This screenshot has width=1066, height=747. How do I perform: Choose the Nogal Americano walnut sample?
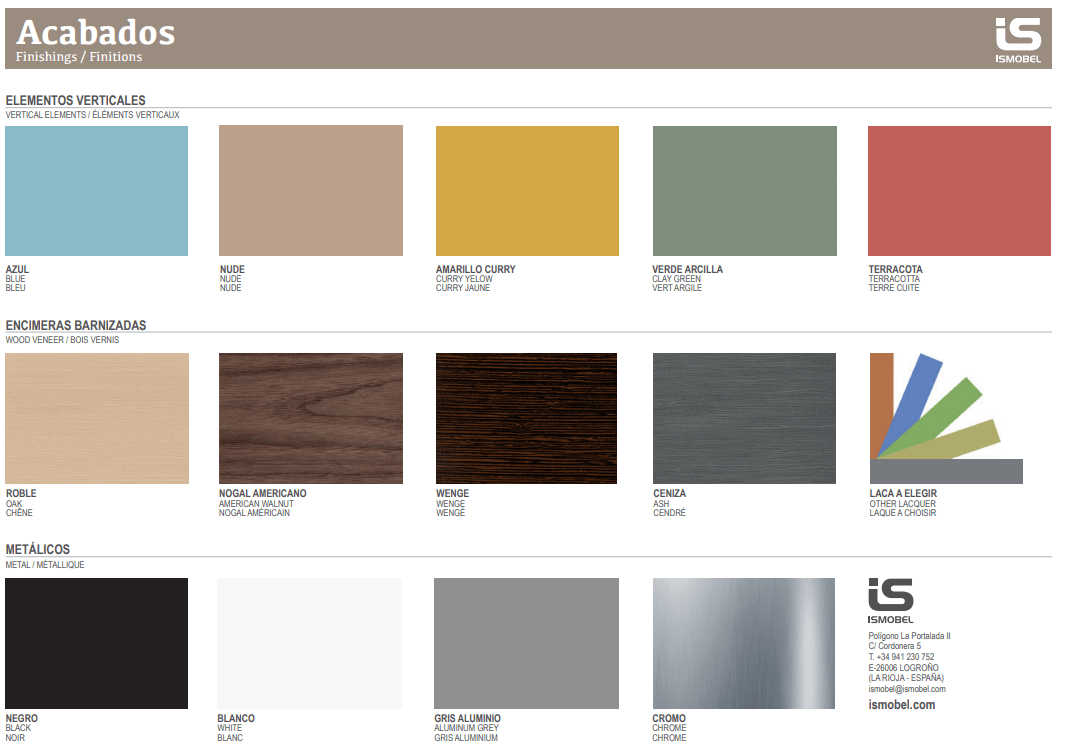coord(311,418)
